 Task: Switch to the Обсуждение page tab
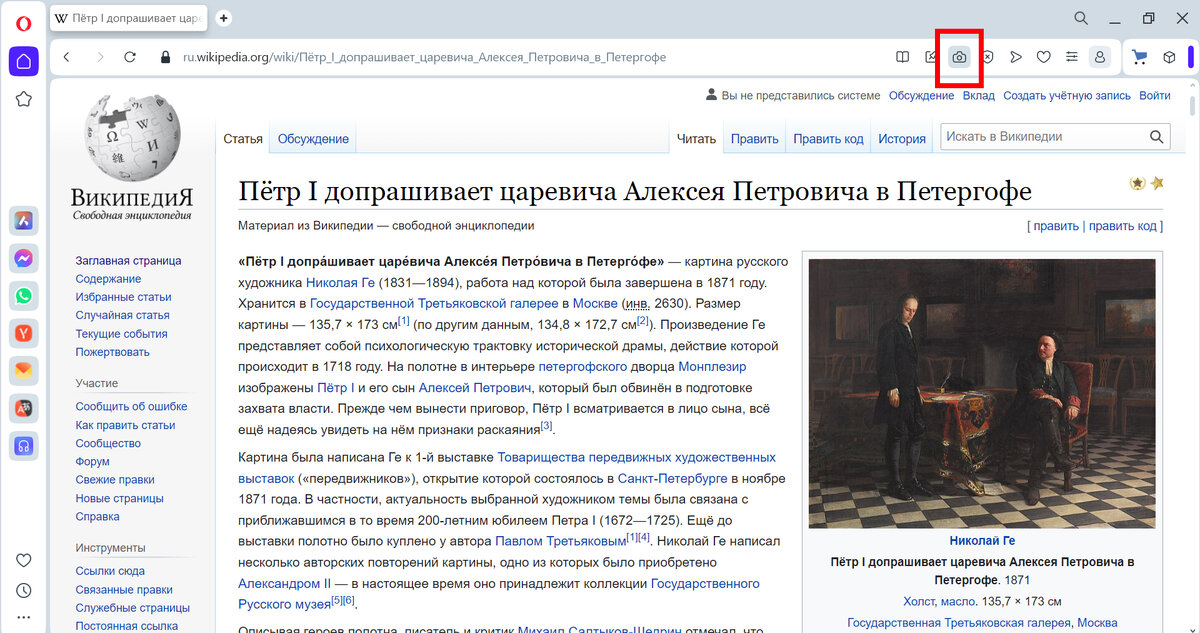[313, 139]
